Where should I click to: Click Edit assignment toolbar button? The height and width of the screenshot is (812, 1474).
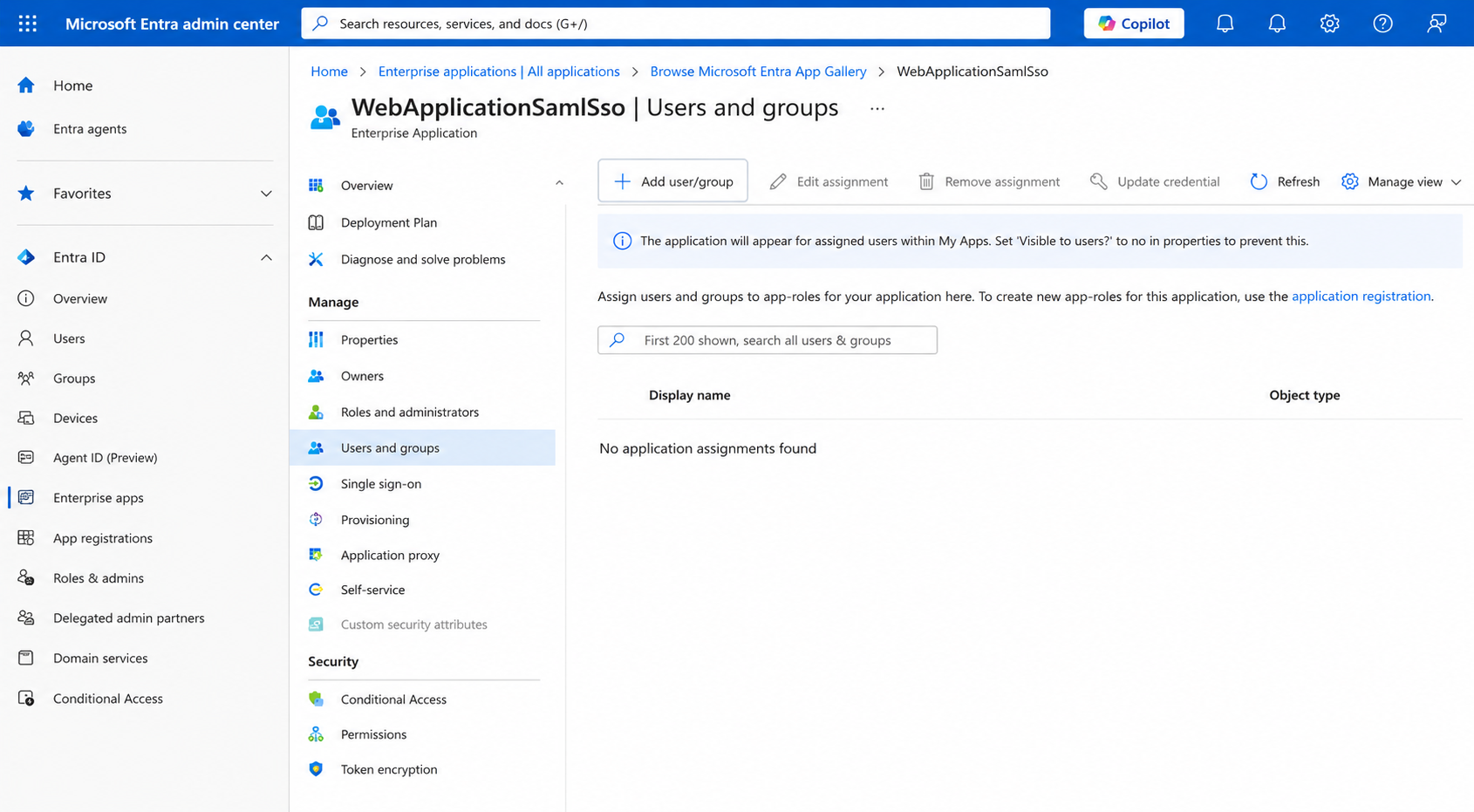pos(829,181)
